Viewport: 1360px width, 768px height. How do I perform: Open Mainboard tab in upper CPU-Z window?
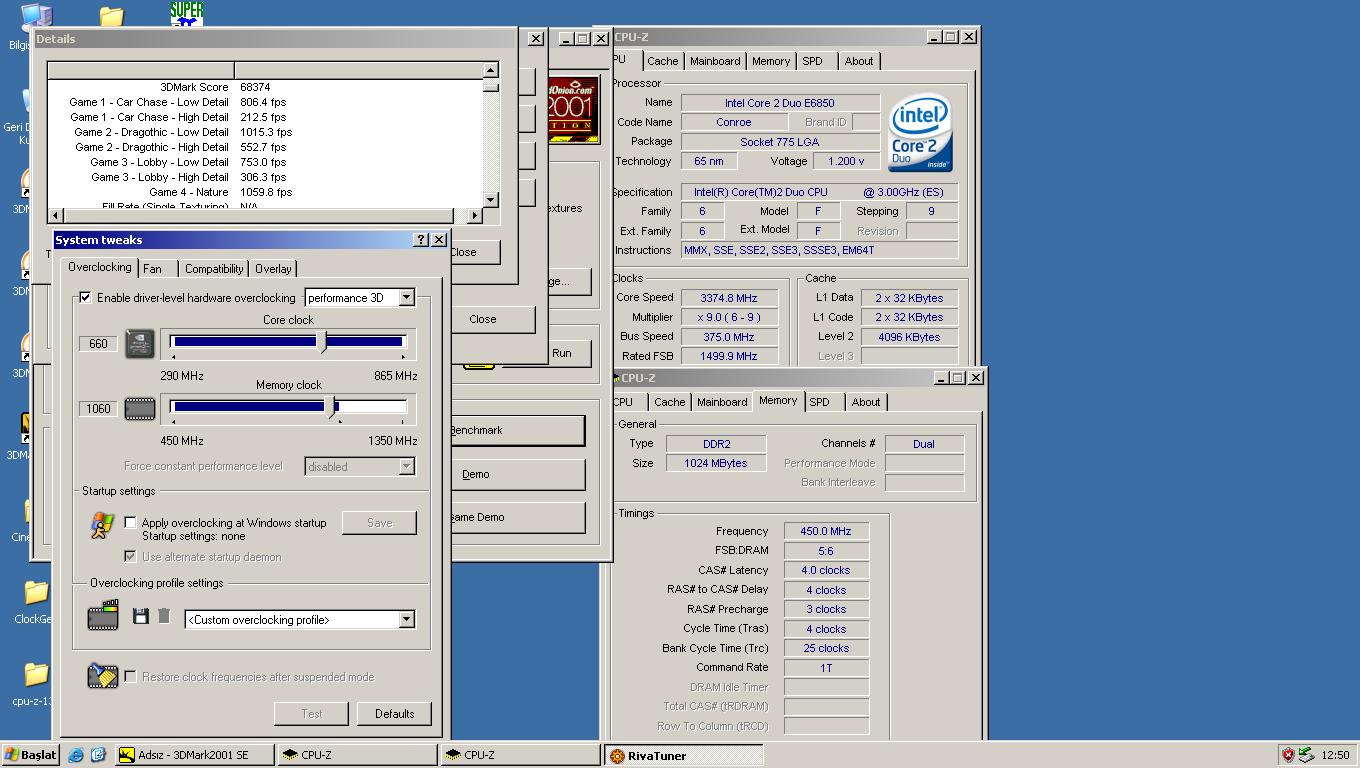coord(715,61)
